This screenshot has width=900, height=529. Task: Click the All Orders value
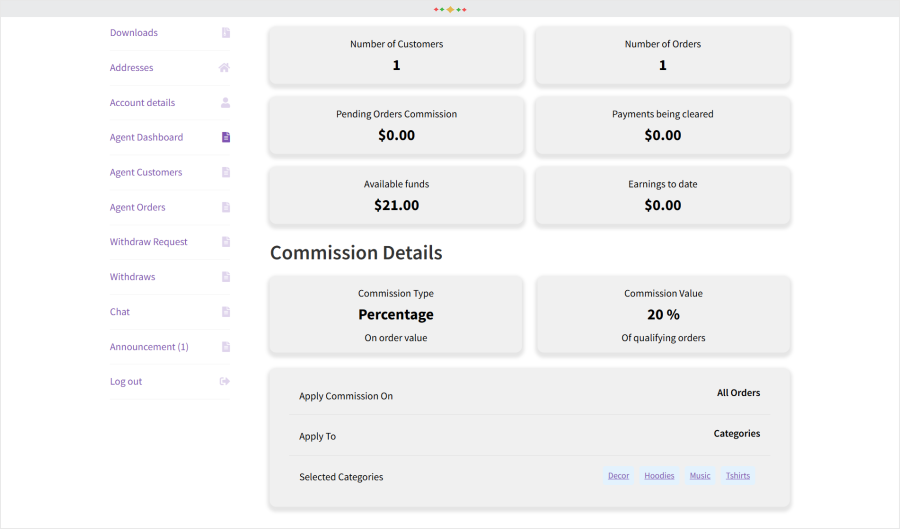point(738,393)
